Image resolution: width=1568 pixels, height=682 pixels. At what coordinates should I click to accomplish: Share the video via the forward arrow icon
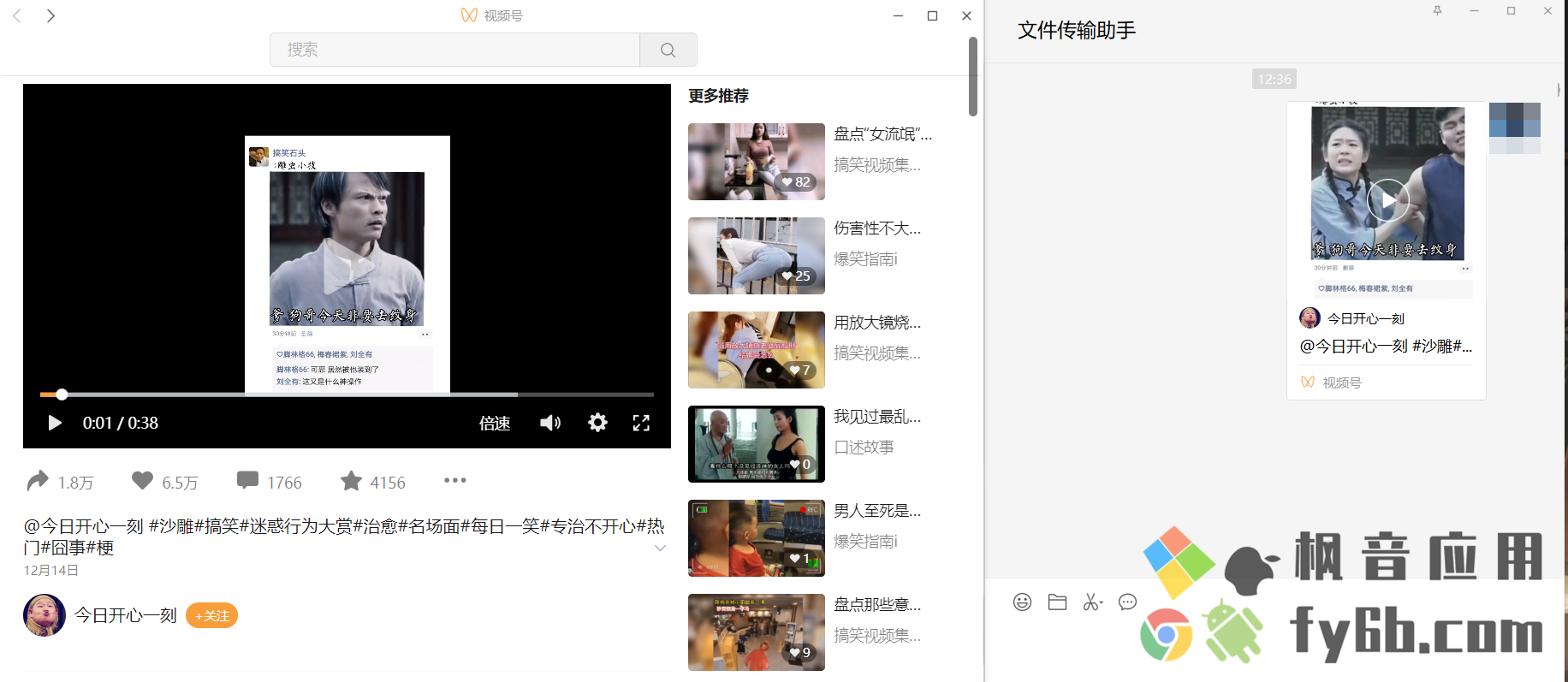(38, 481)
